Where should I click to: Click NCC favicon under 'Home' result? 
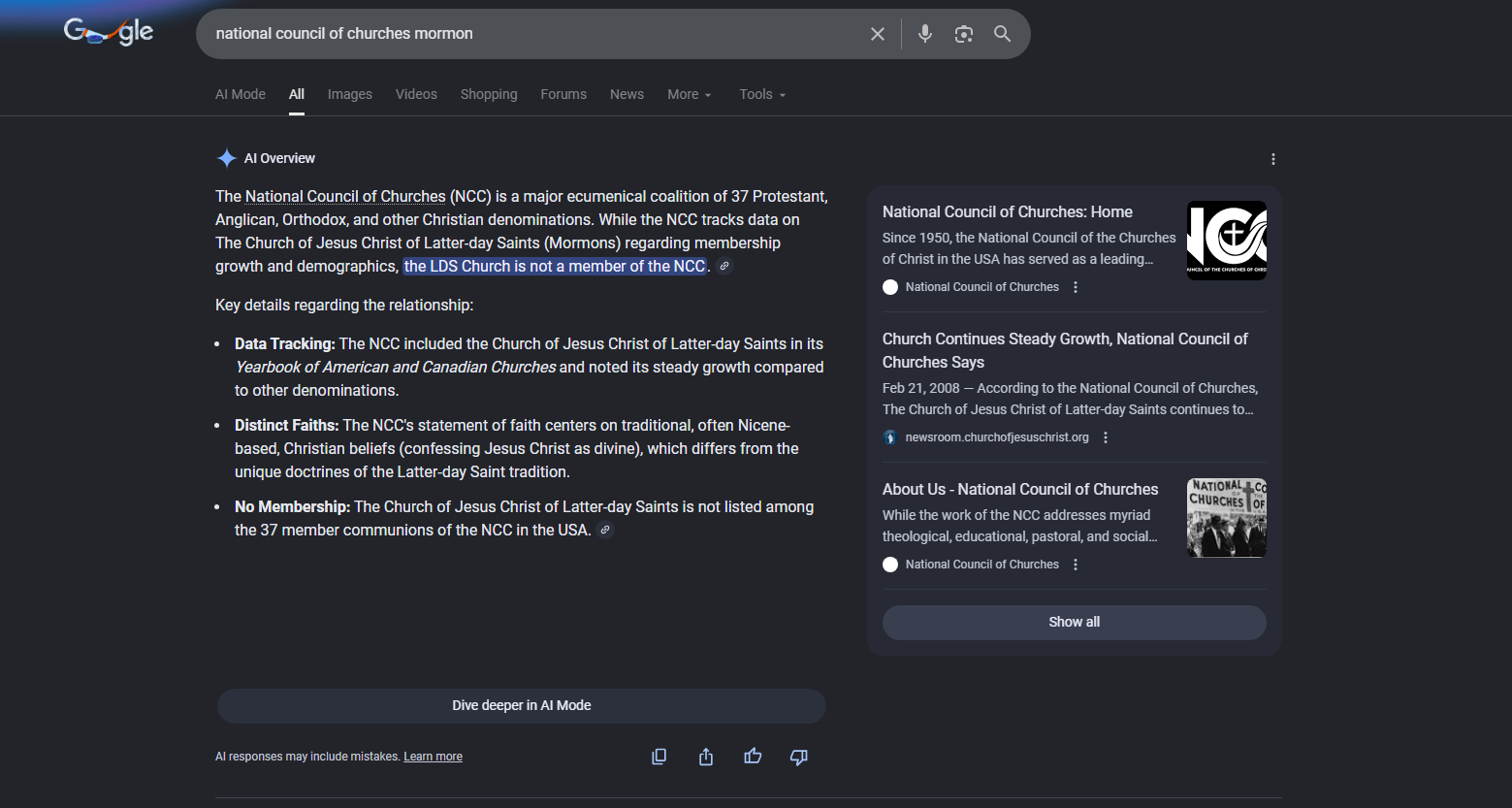tap(890, 287)
